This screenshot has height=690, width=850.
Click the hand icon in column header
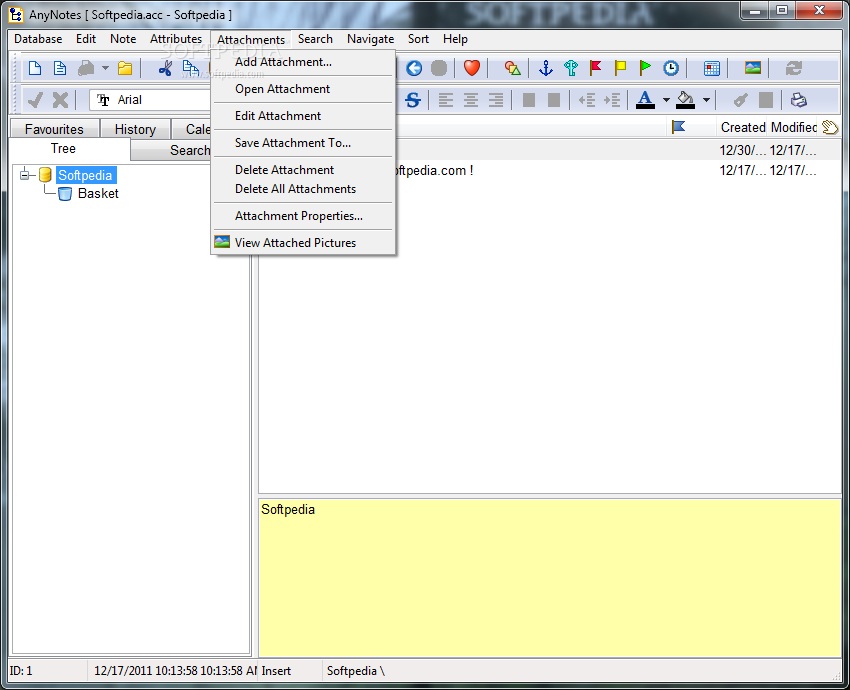pyautogui.click(x=830, y=127)
